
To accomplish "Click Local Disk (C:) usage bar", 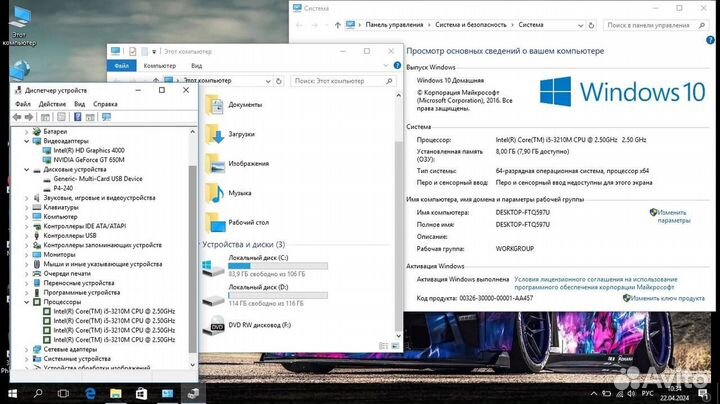I will (x=278, y=266).
